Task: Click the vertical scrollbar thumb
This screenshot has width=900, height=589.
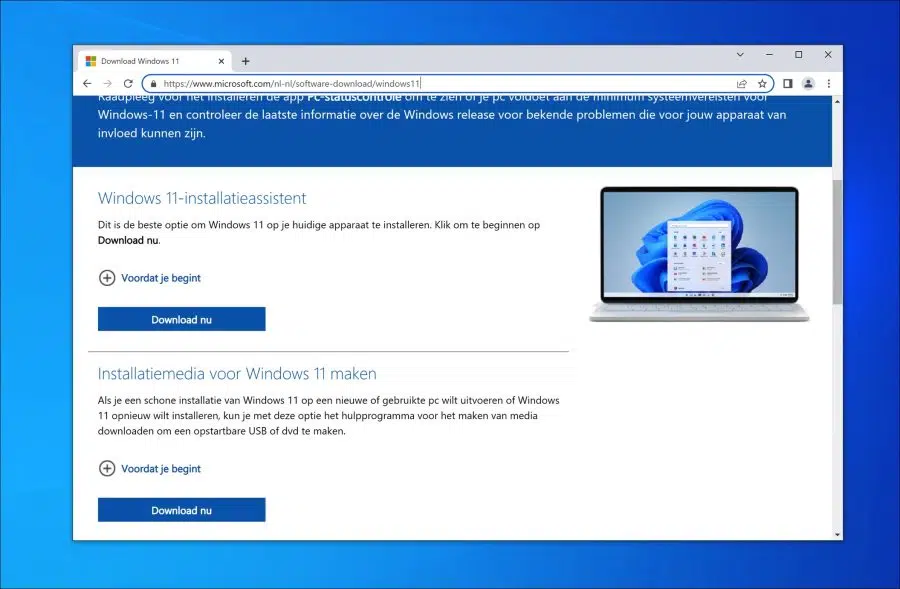Action: pos(837,241)
